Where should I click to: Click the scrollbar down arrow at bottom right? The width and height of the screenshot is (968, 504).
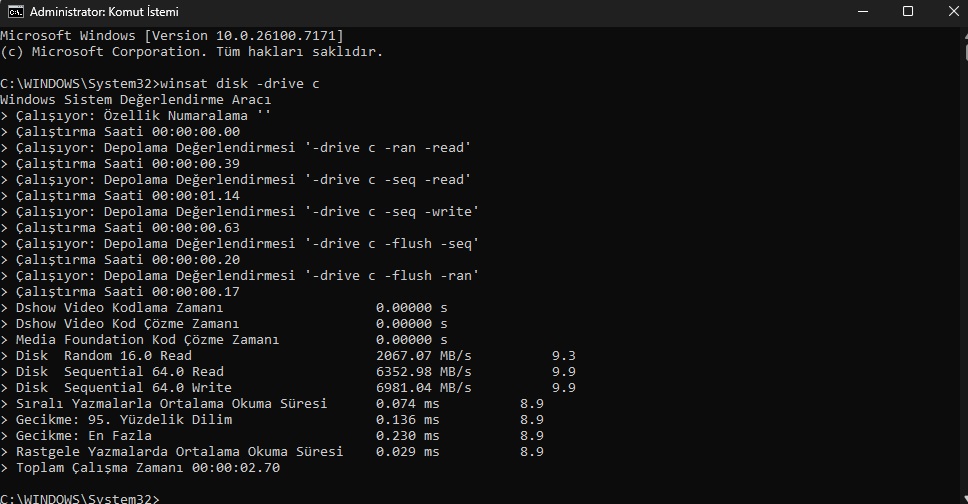click(x=966, y=498)
